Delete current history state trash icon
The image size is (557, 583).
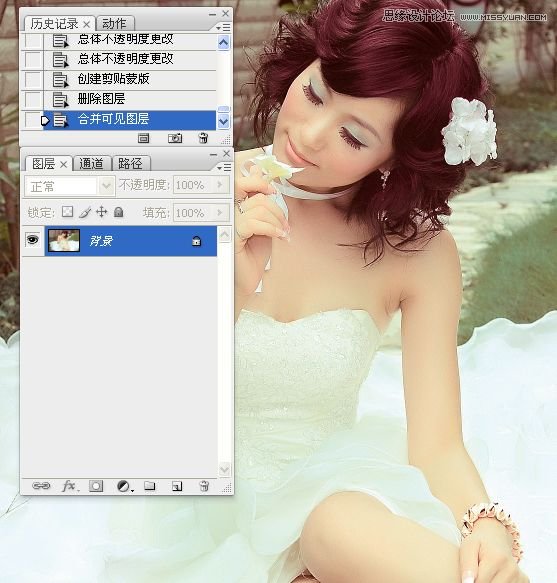(203, 138)
